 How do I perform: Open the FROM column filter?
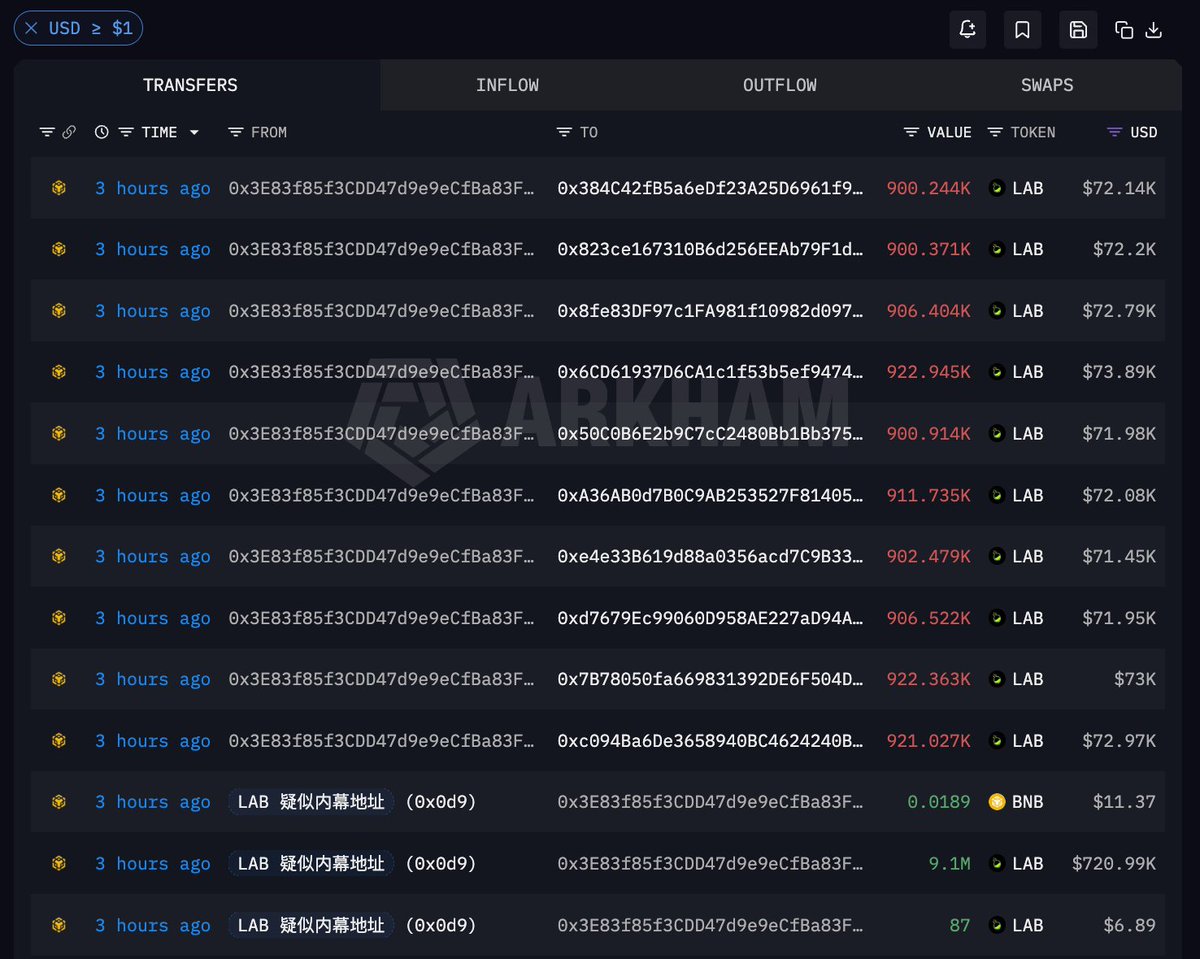point(235,132)
